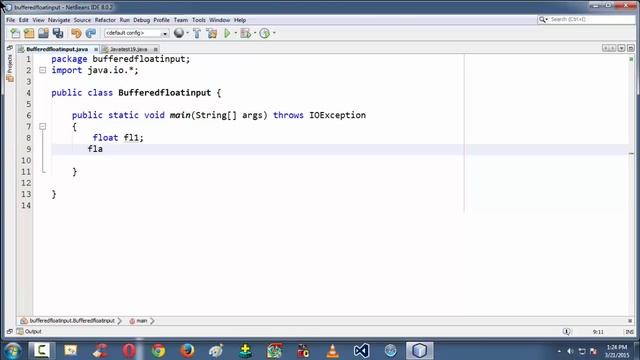This screenshot has height=360, width=640.
Task: Click the Windows Start button
Action: [x=12, y=351]
